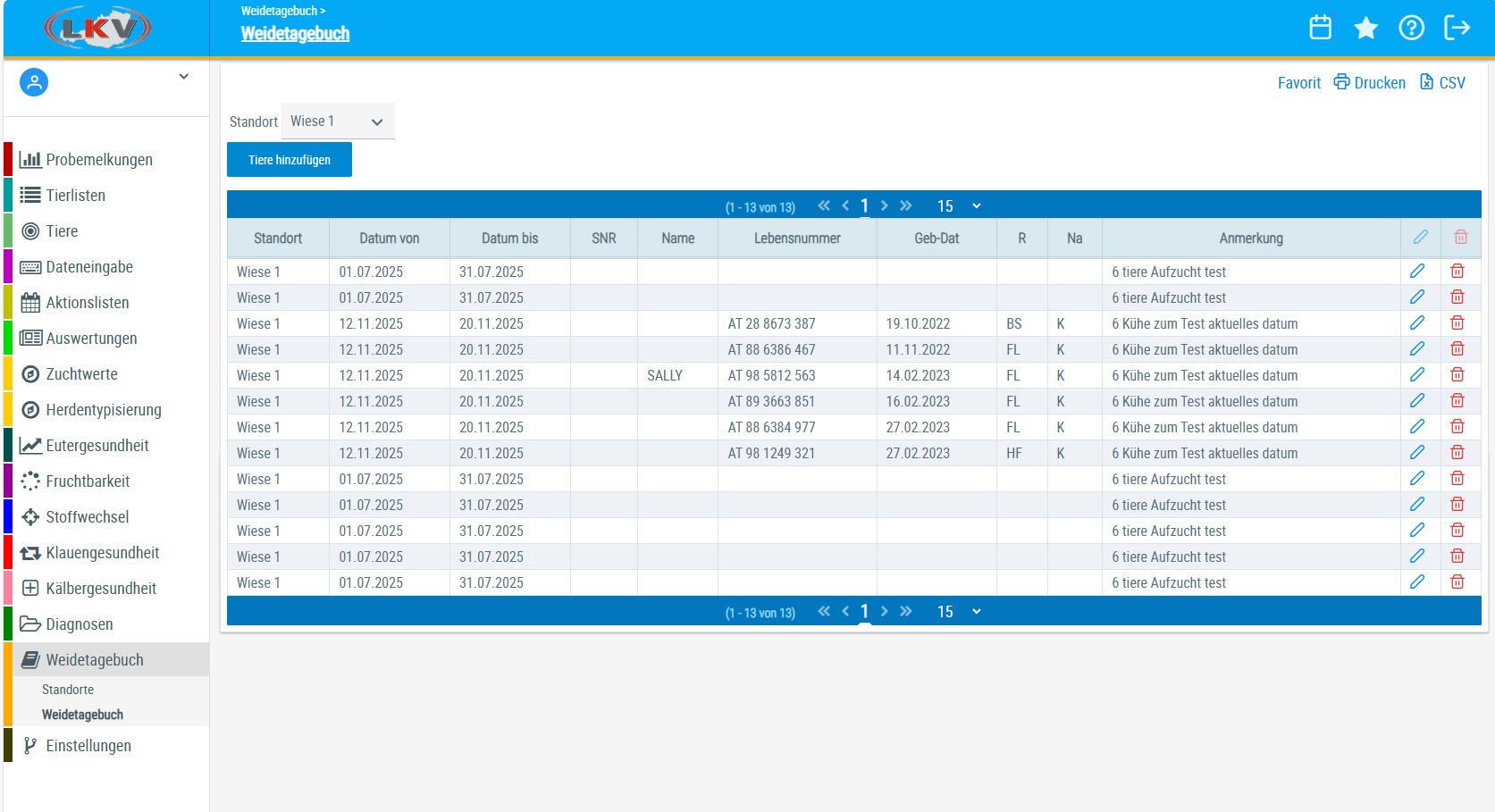The height and width of the screenshot is (812, 1495).
Task: Click the logout icon in the header
Action: [x=1457, y=28]
